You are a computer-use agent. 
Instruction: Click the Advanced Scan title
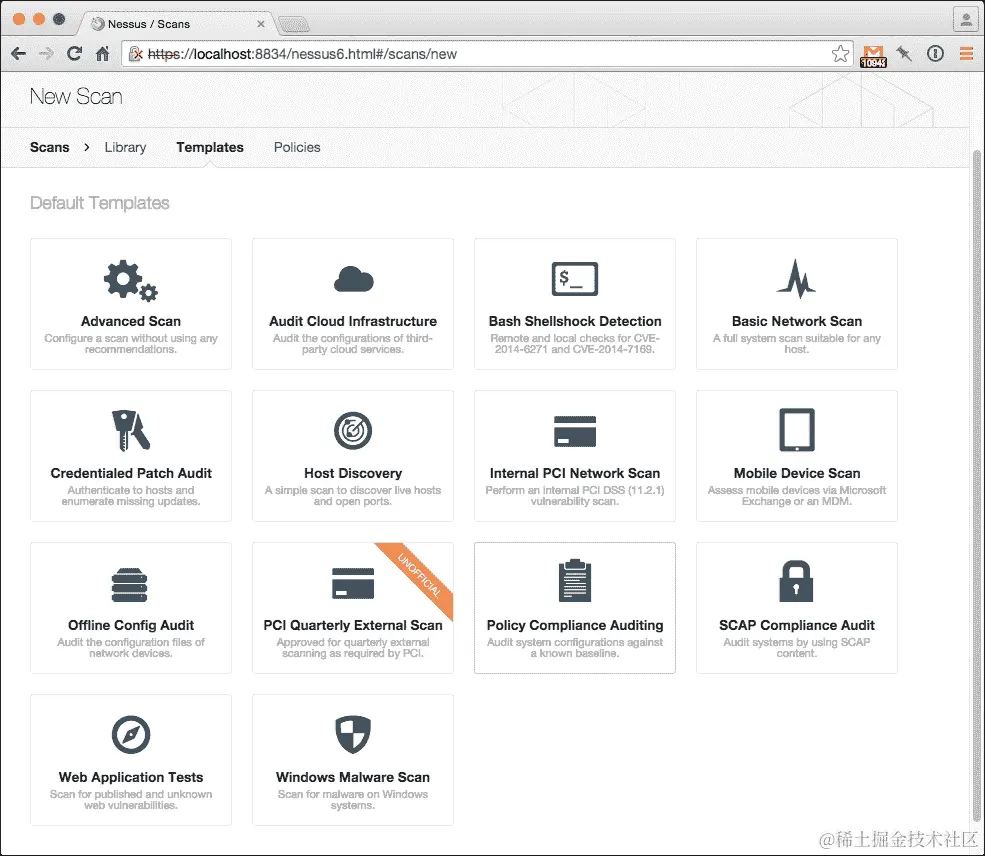(x=131, y=321)
